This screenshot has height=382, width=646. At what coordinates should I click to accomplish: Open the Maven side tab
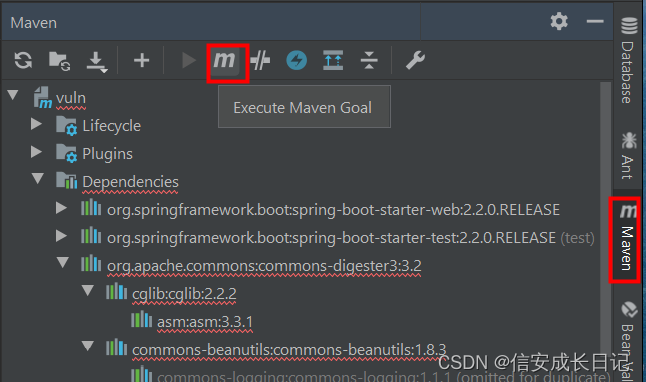click(627, 238)
